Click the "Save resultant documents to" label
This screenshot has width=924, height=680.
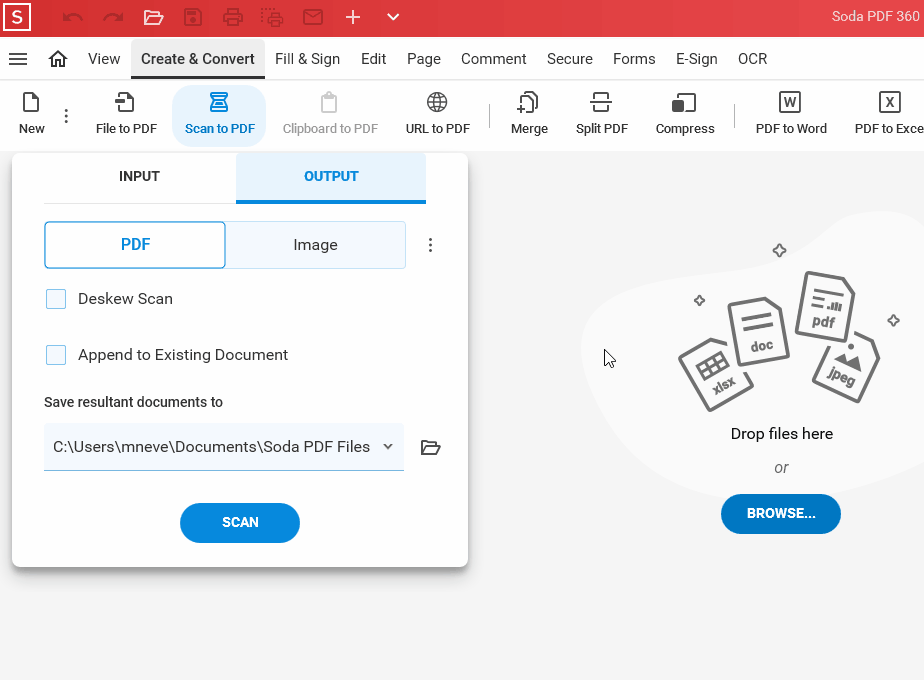[133, 402]
